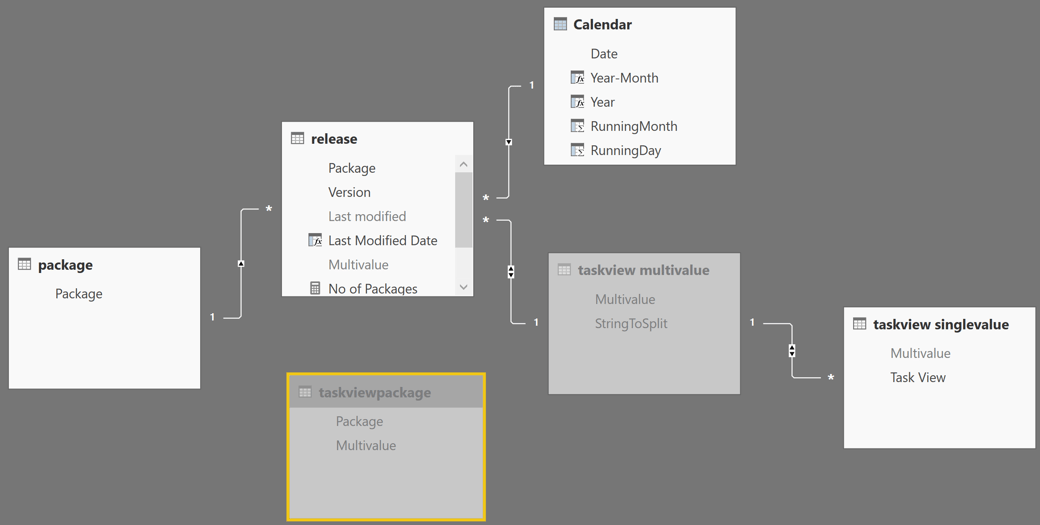Click the taskviewpackage table icon
1040x525 pixels.
click(305, 392)
